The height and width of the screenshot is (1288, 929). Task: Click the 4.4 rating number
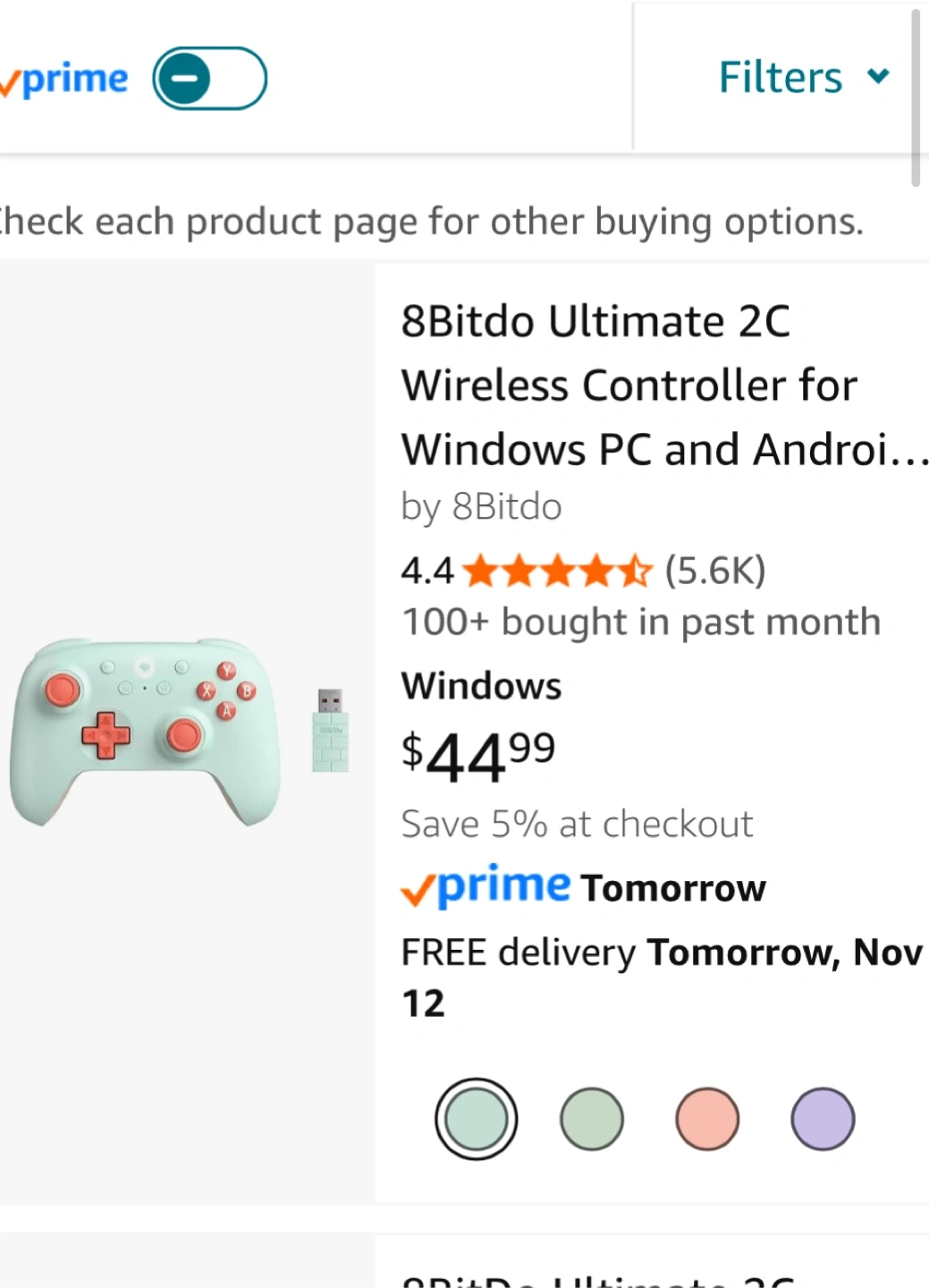[x=426, y=571]
